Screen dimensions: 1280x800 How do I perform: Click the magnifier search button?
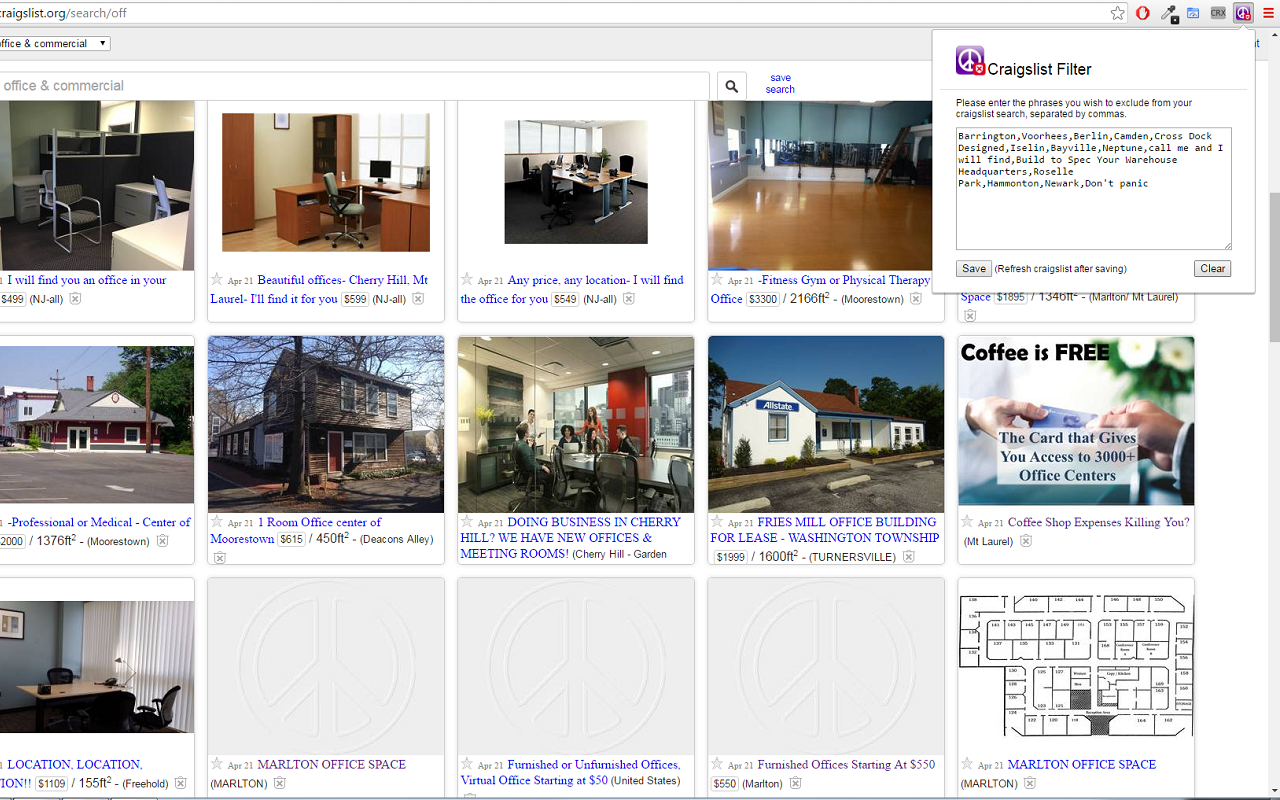(x=732, y=87)
